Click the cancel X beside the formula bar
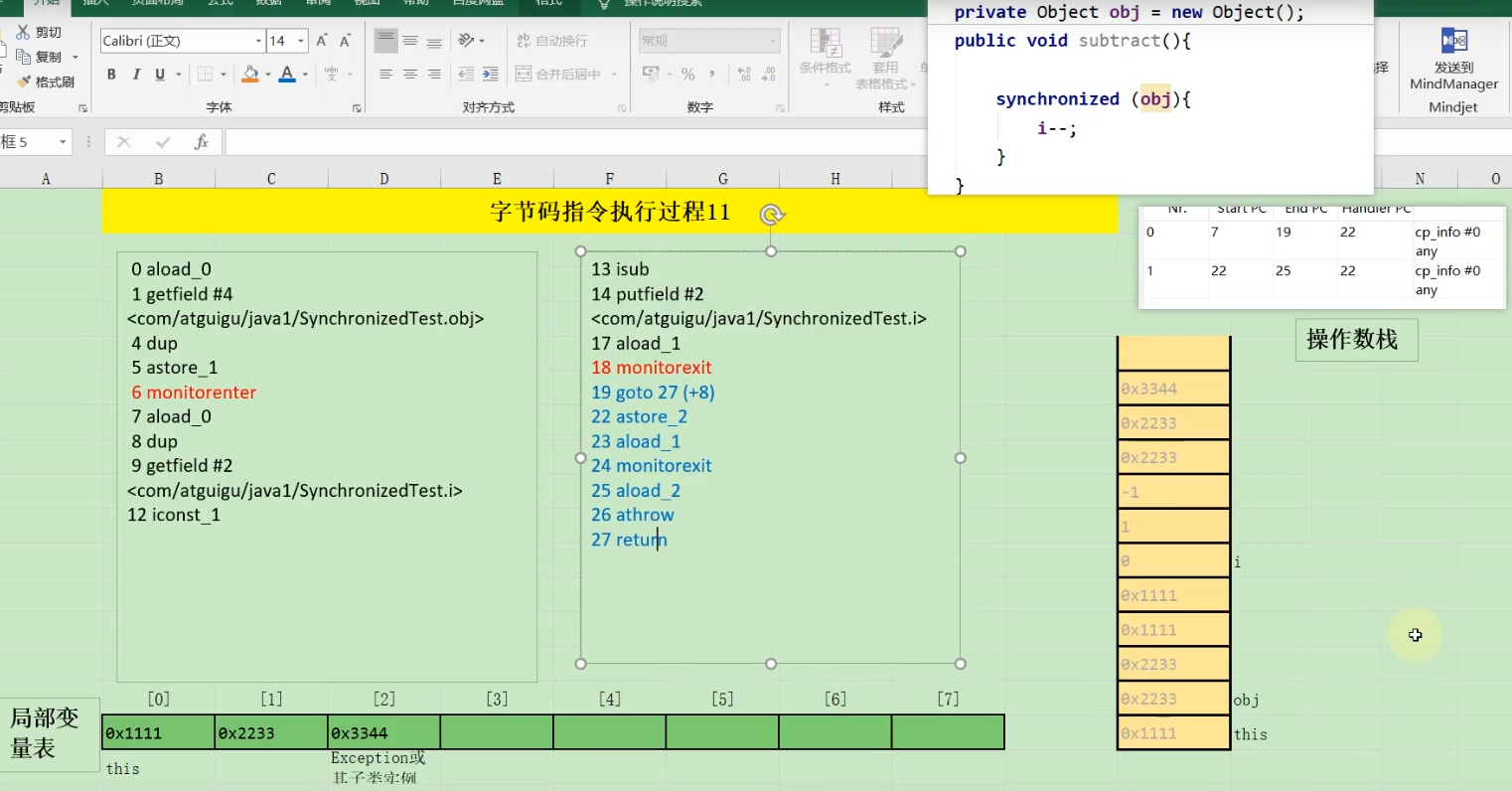 pos(124,142)
